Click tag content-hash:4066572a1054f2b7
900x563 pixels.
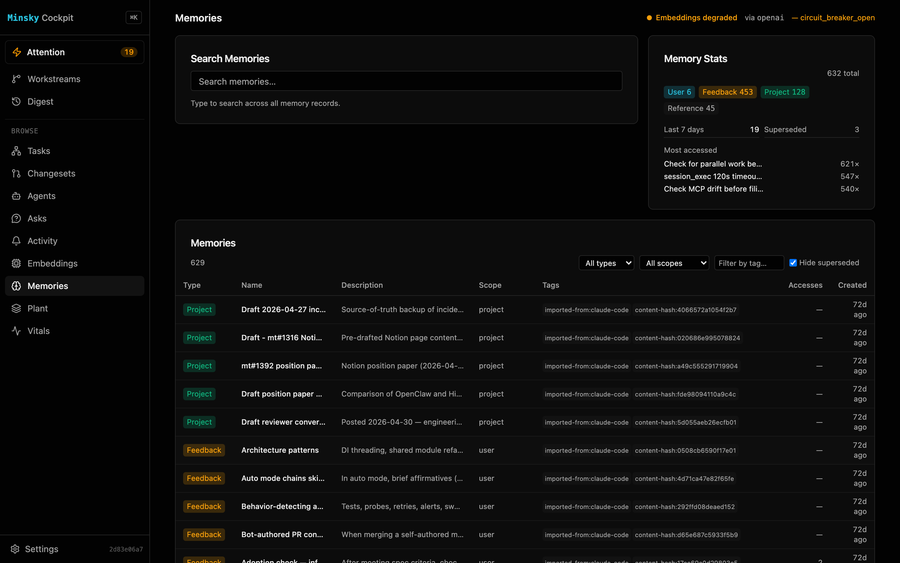point(685,310)
